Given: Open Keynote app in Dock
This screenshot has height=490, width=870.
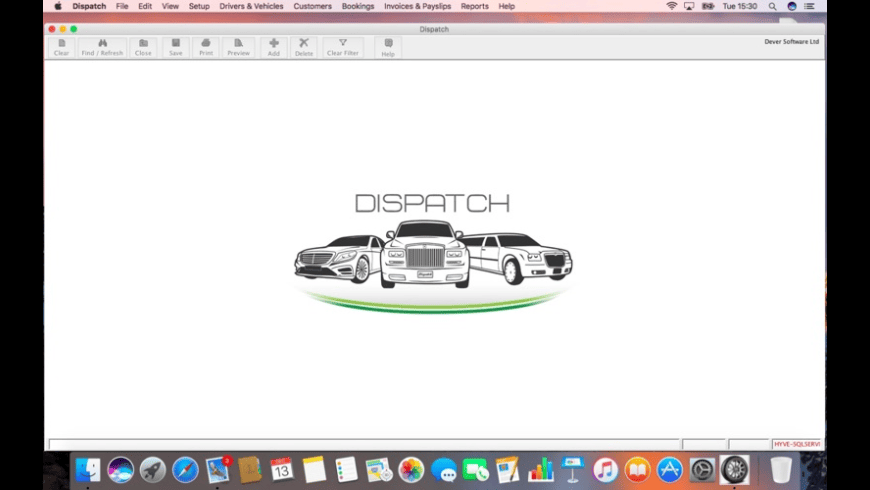Looking at the screenshot, I should [573, 470].
